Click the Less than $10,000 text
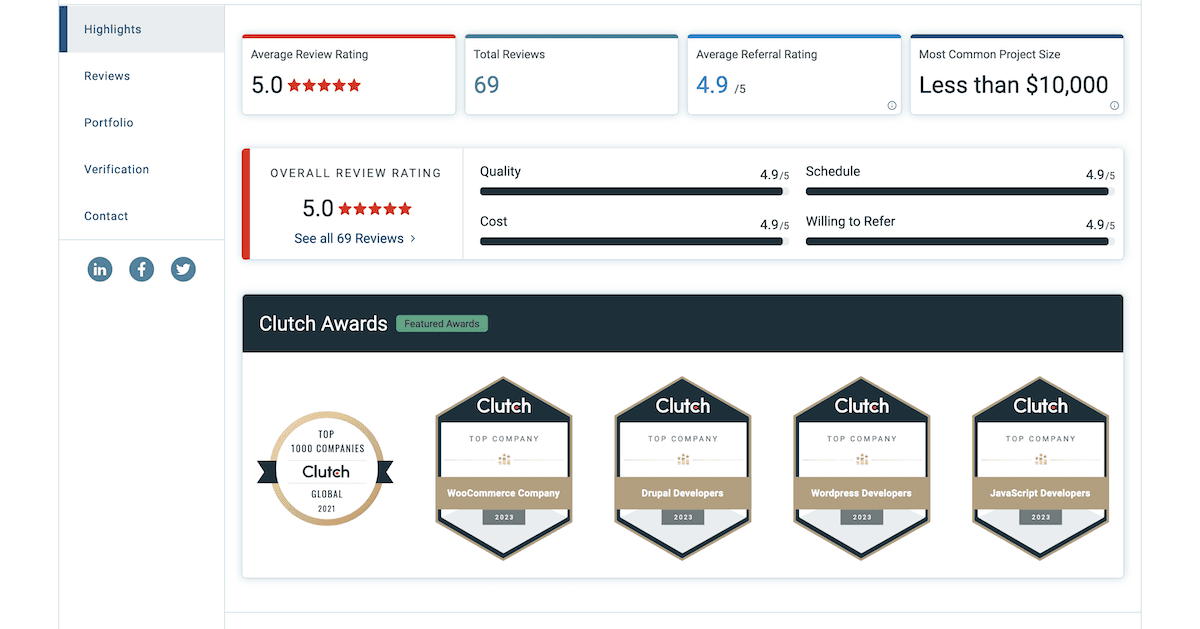This screenshot has height=629, width=1200. click(1014, 85)
